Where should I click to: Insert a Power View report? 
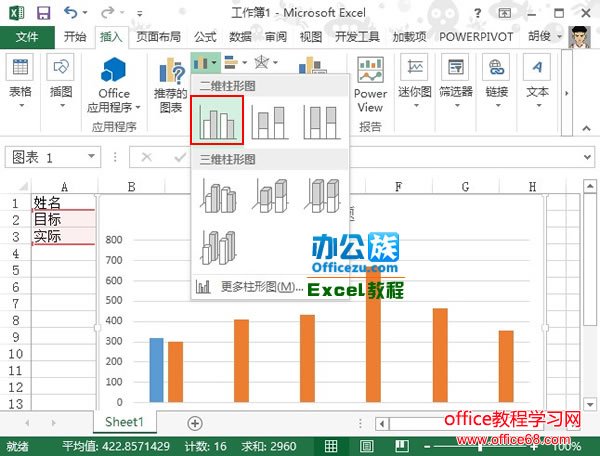coord(370,85)
